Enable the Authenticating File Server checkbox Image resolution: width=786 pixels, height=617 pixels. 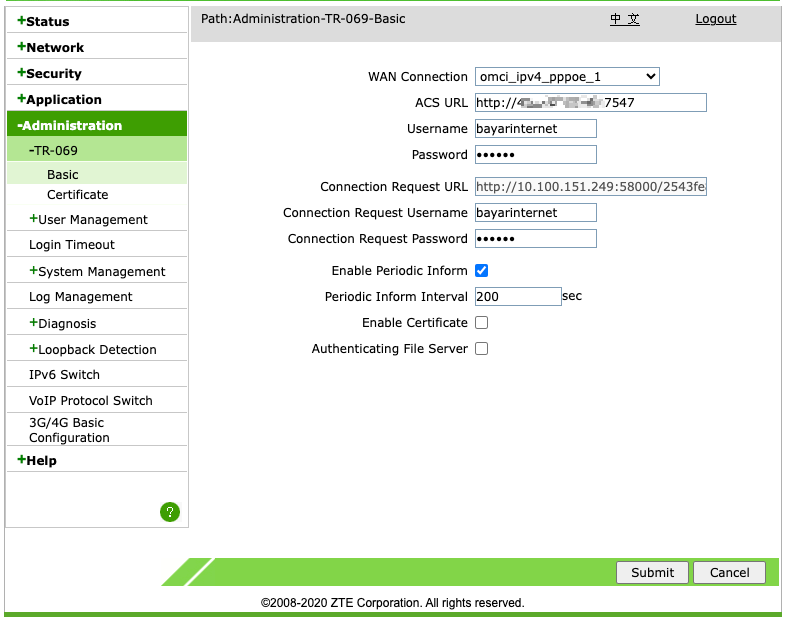pos(481,349)
